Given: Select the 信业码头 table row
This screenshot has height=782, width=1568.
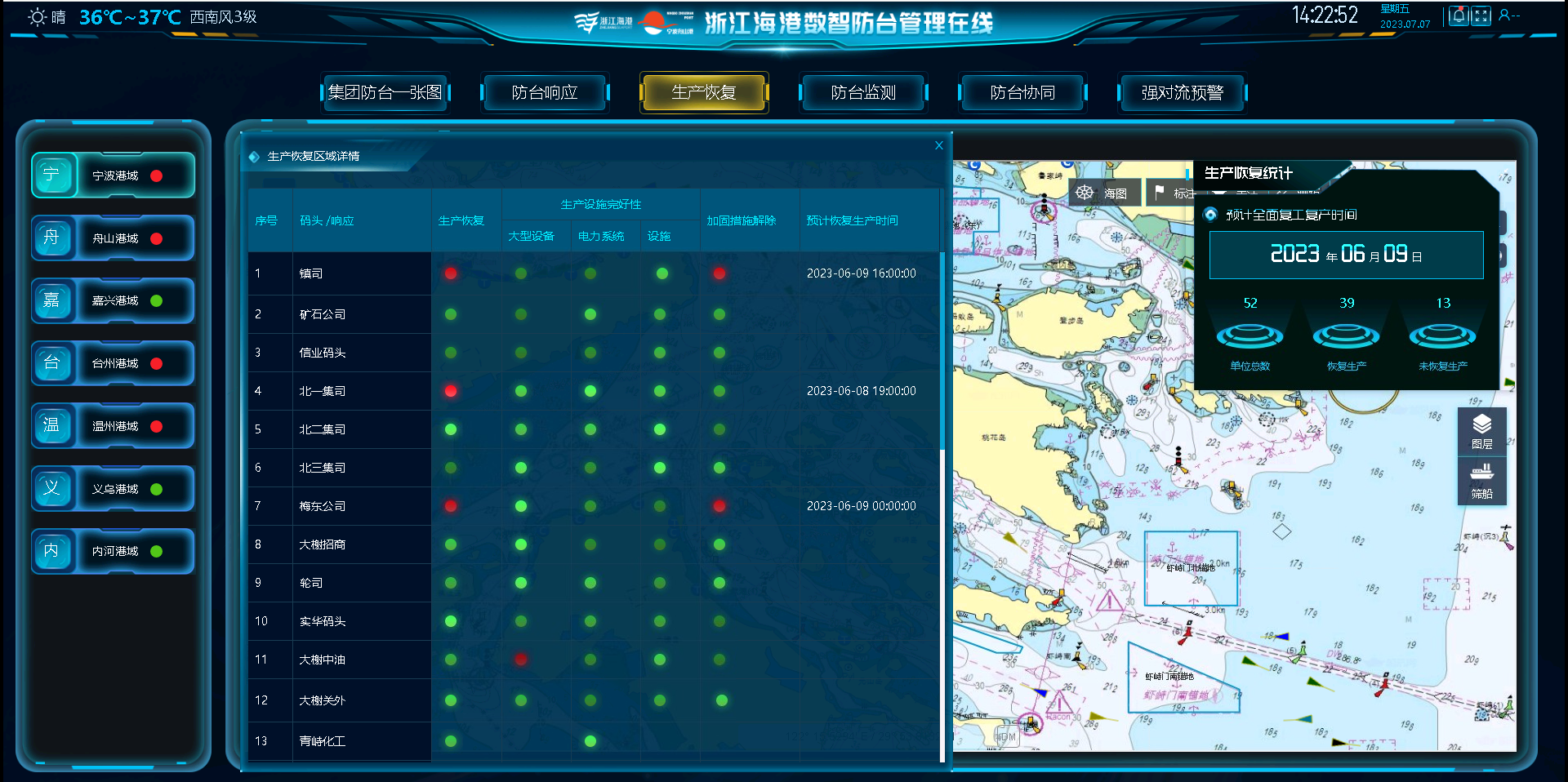Looking at the screenshot, I should point(594,353).
